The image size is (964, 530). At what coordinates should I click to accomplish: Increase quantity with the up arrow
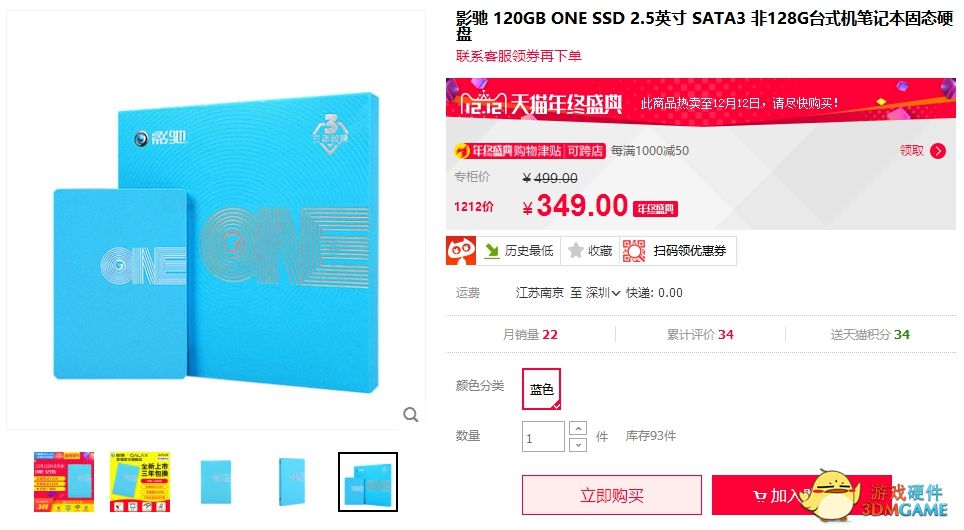578,429
